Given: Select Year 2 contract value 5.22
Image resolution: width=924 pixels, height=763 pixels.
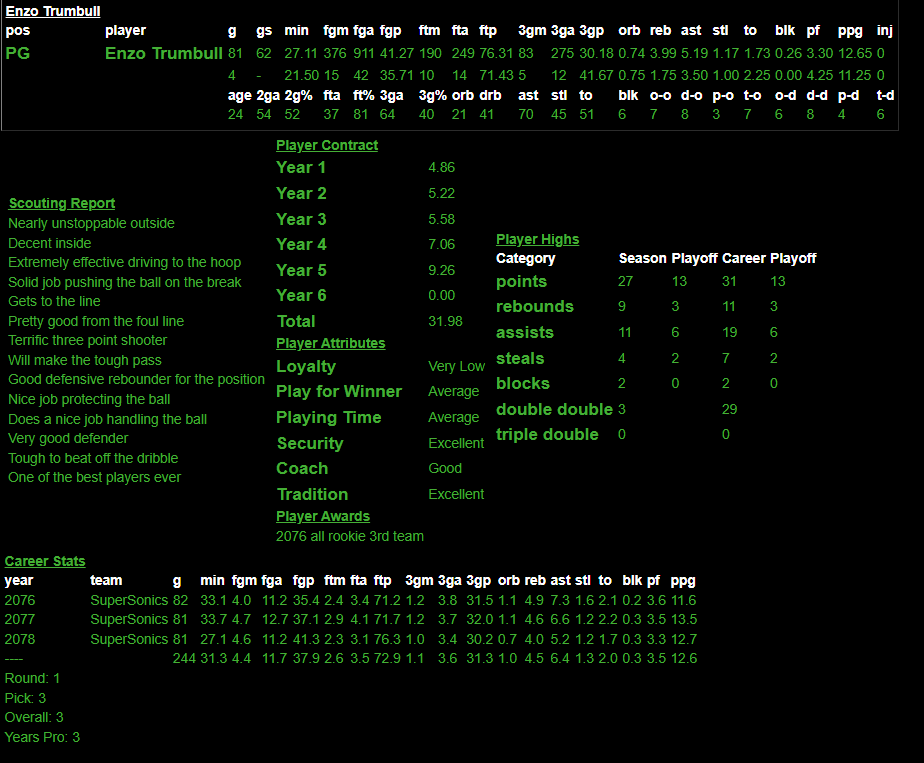Looking at the screenshot, I should (441, 193).
